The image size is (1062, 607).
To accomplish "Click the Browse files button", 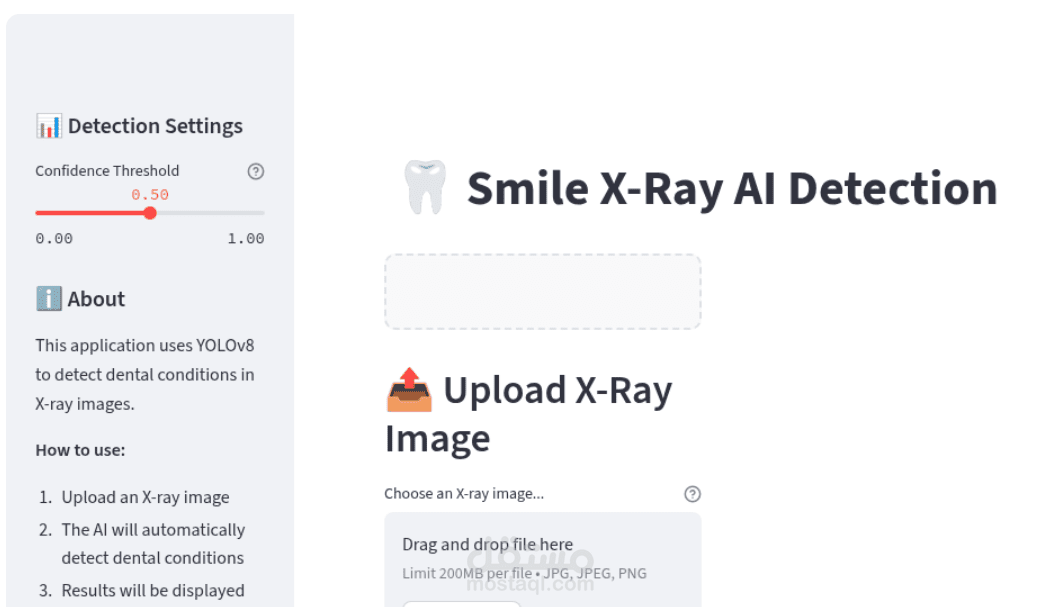I will (x=461, y=604).
